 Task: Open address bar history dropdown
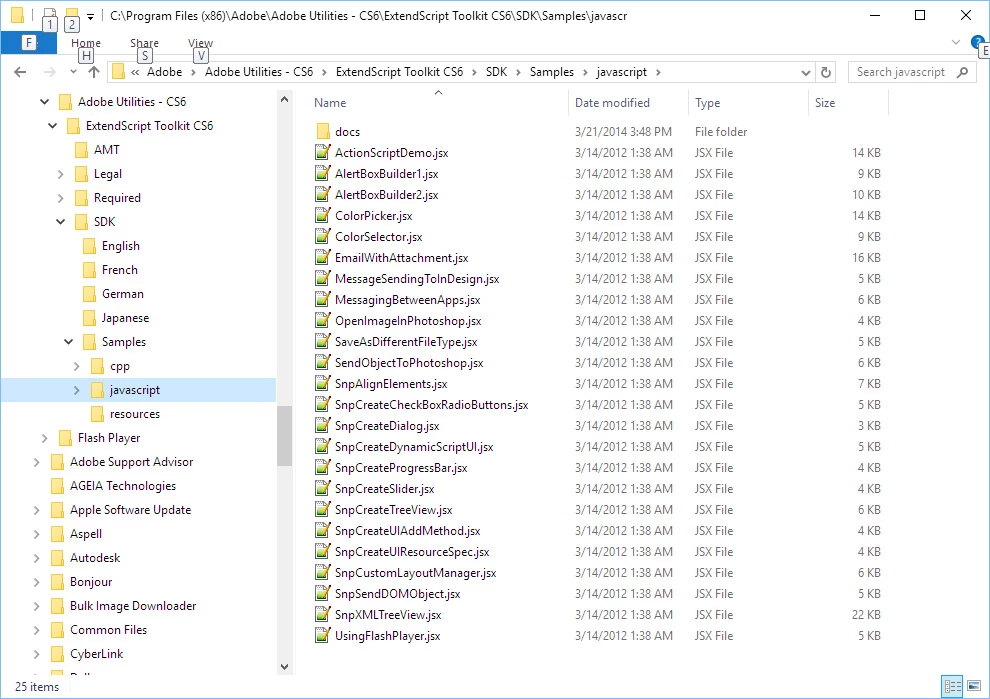(806, 72)
